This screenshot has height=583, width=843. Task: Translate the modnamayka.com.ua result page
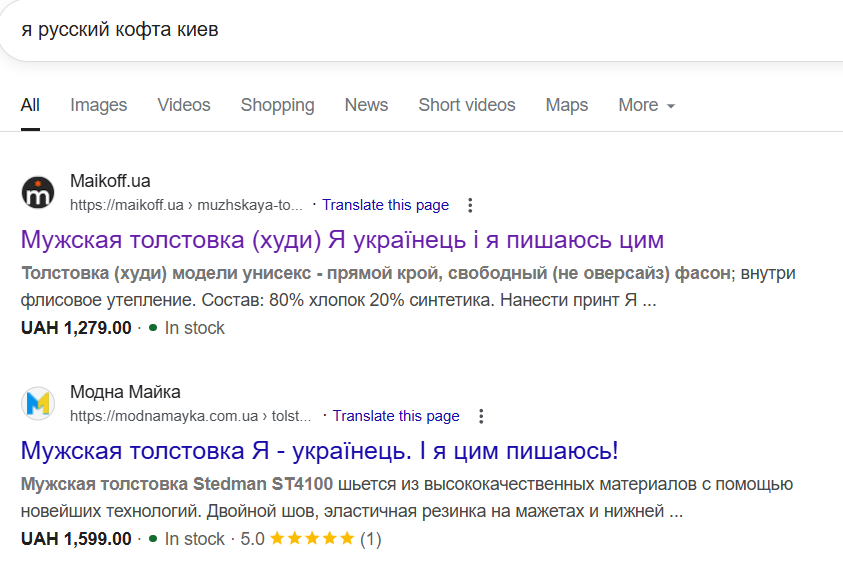coord(396,416)
